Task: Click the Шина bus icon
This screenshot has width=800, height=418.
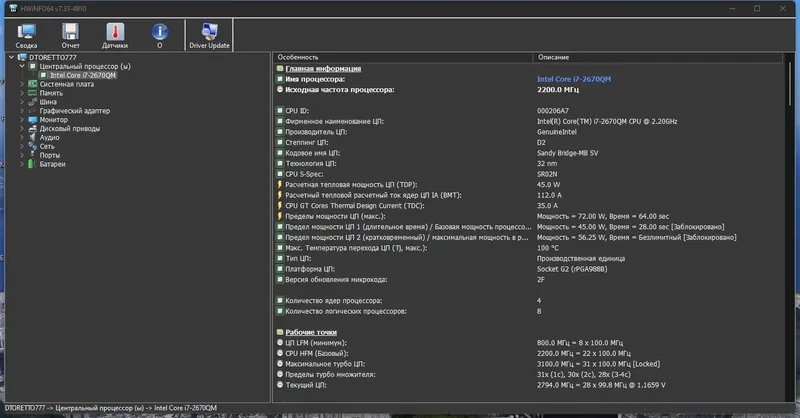Action: (33, 102)
